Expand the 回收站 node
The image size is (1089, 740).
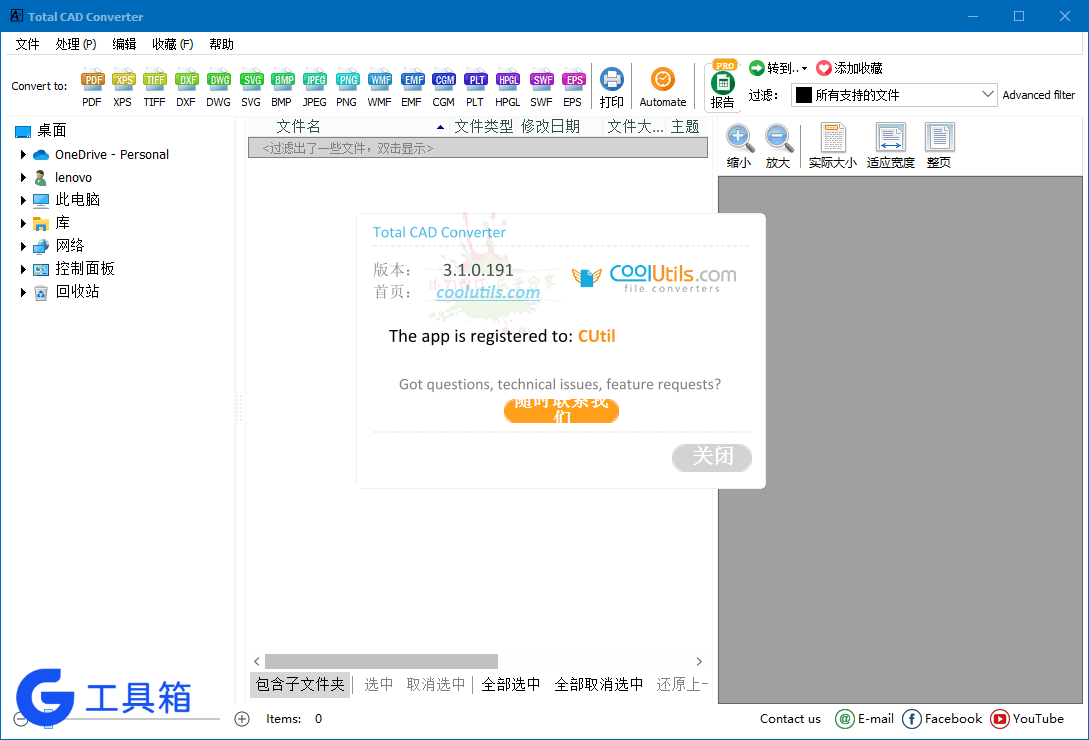[x=23, y=292]
